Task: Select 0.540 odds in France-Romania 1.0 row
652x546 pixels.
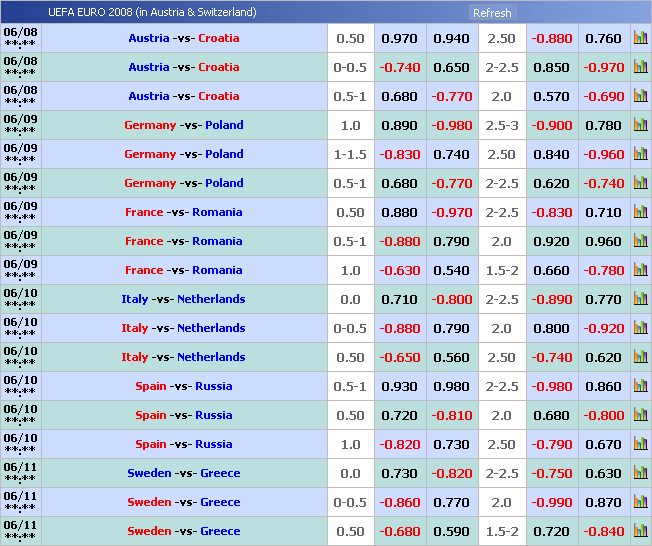Action: [x=452, y=271]
